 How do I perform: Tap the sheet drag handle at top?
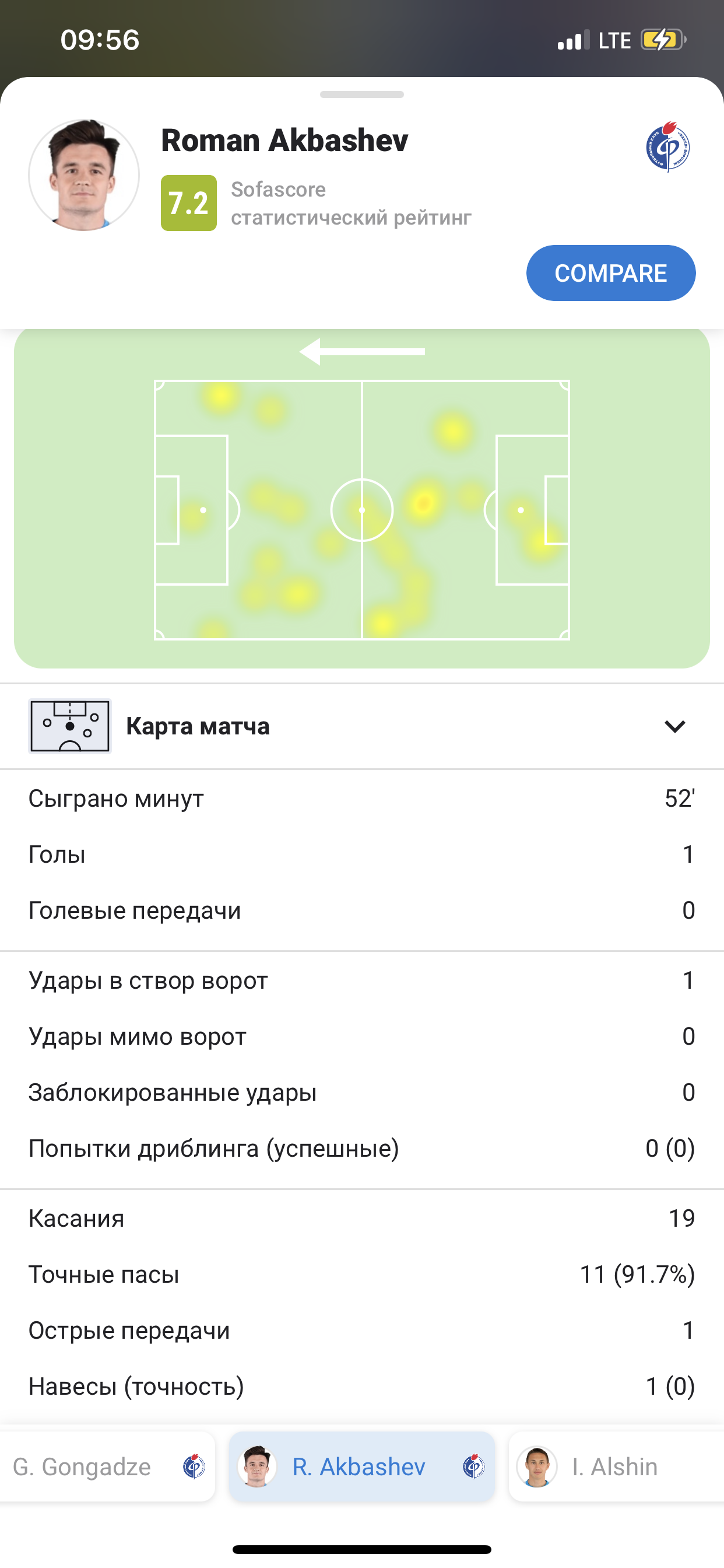pos(362,94)
